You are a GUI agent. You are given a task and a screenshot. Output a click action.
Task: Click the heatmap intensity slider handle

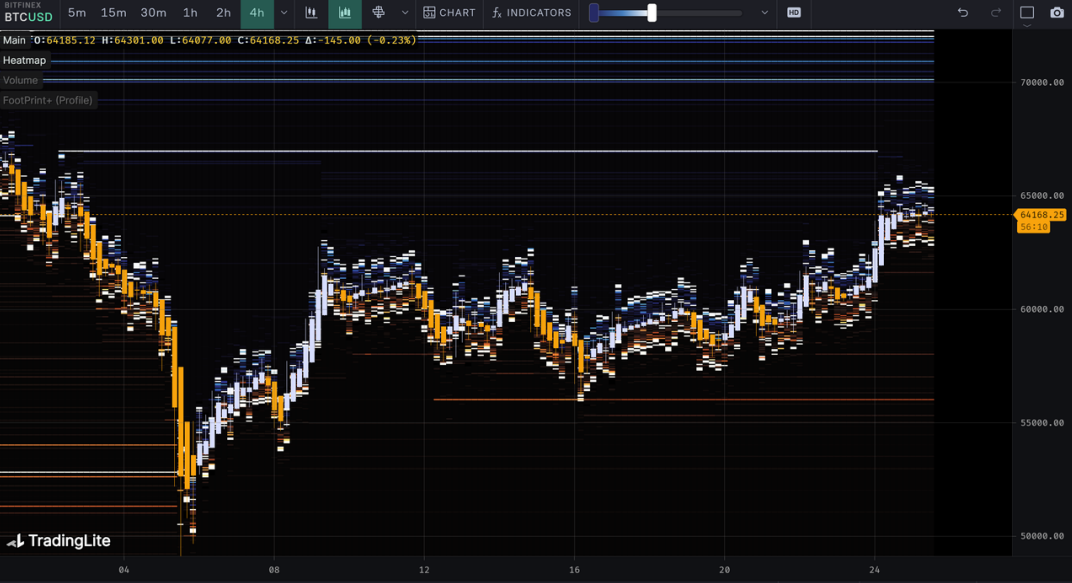coord(652,13)
